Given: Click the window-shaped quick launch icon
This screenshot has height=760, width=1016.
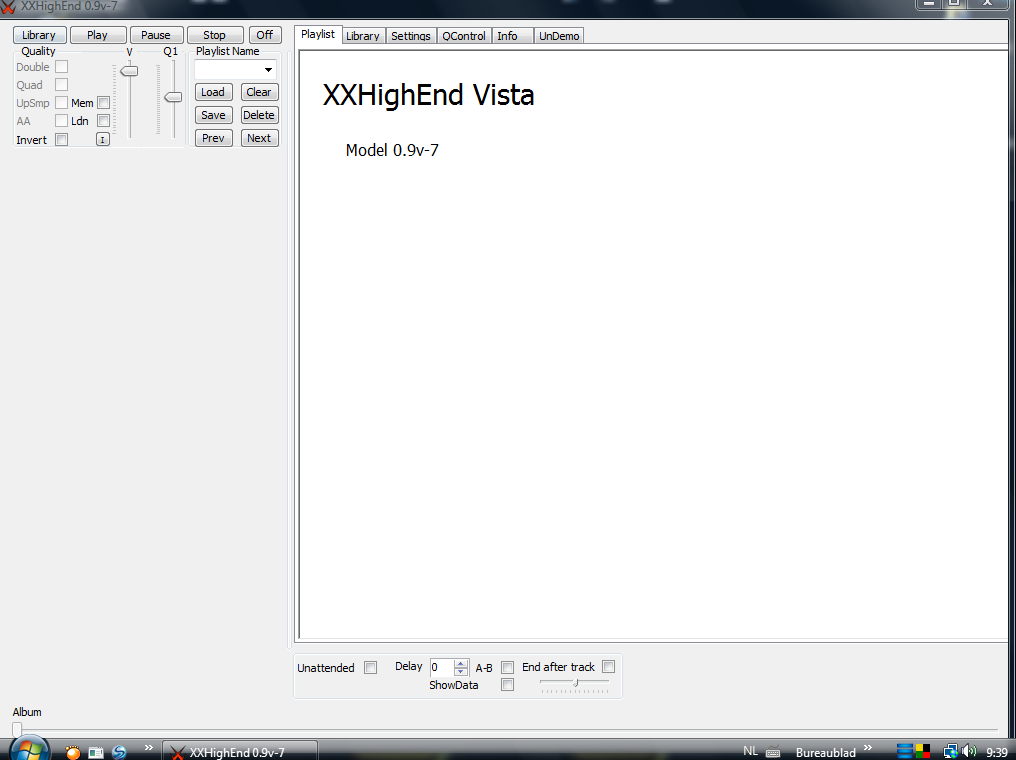Looking at the screenshot, I should [x=96, y=752].
